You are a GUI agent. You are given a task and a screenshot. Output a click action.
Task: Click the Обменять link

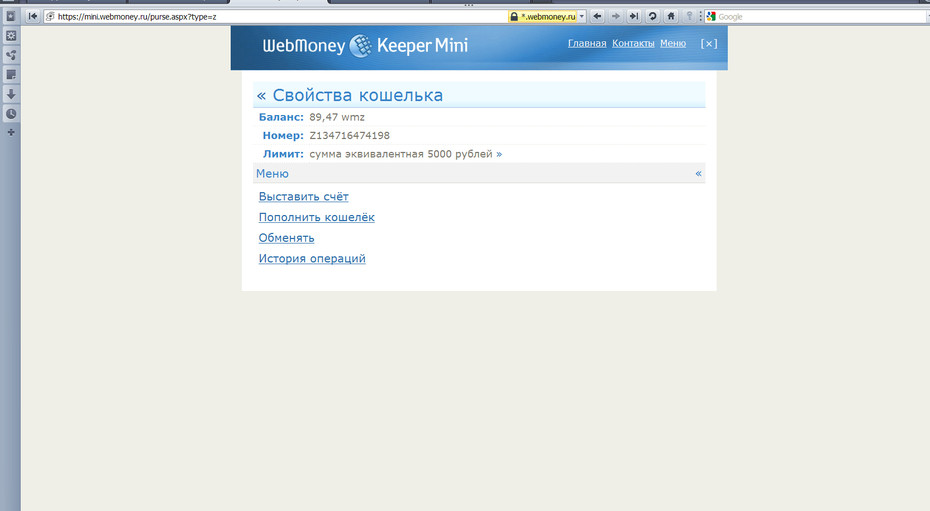pos(286,238)
